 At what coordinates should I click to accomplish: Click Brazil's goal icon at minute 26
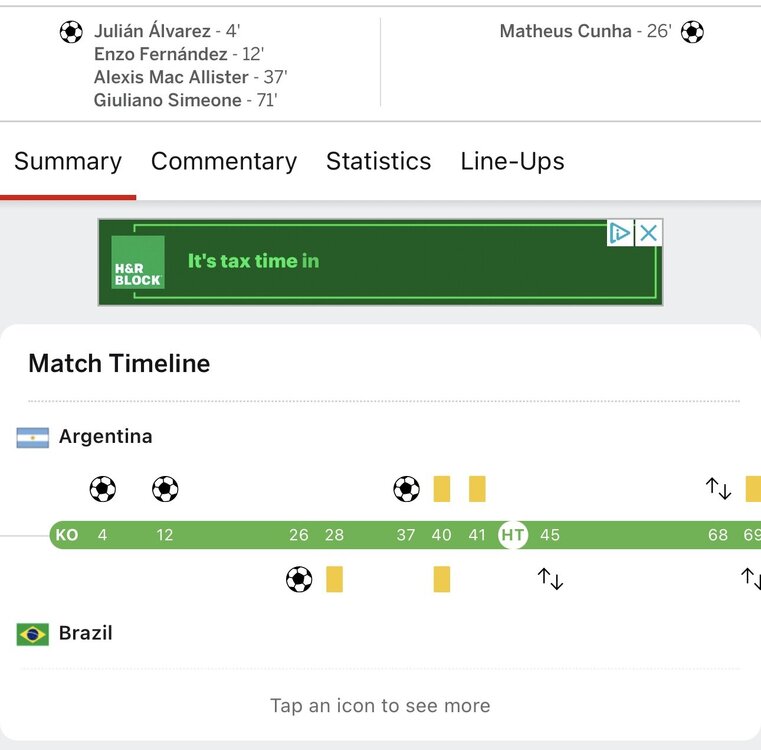299,579
